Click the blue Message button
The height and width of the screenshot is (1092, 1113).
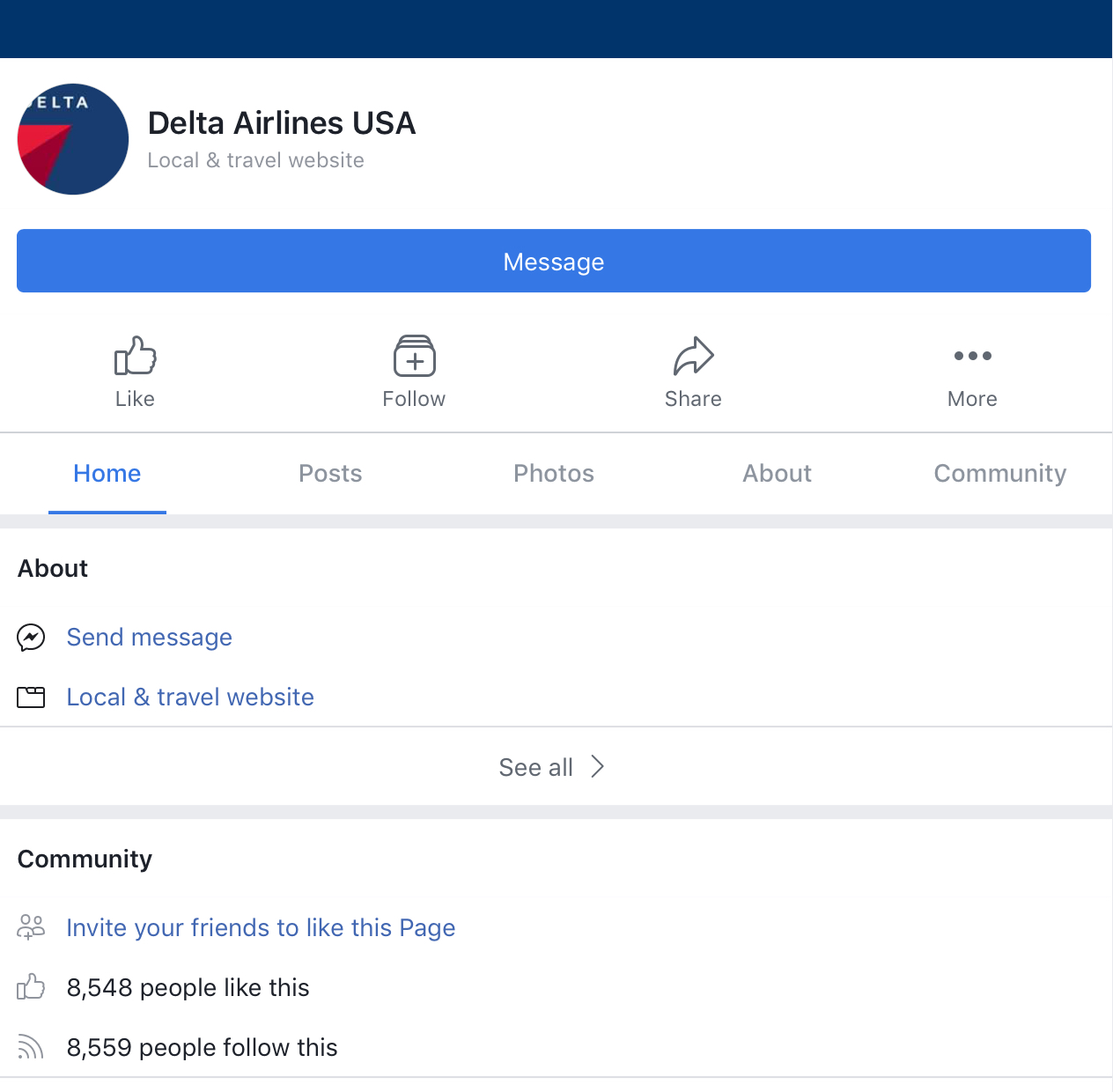(x=554, y=261)
